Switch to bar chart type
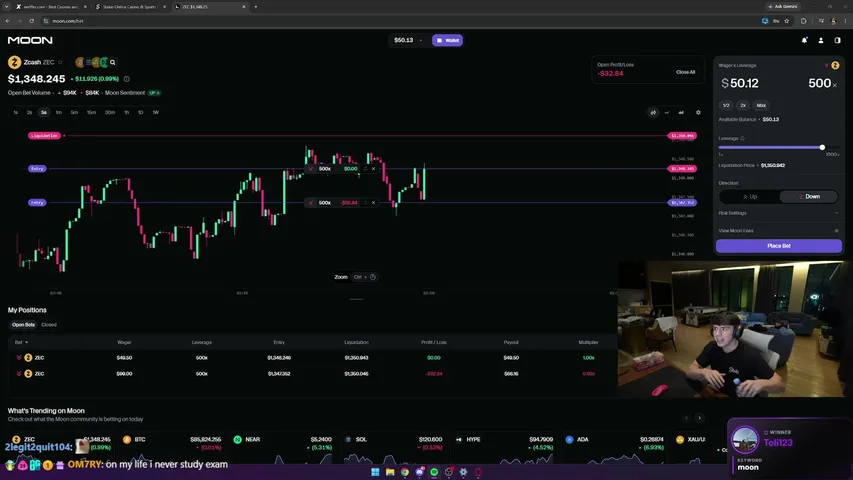This screenshot has width=853, height=480. 681,113
